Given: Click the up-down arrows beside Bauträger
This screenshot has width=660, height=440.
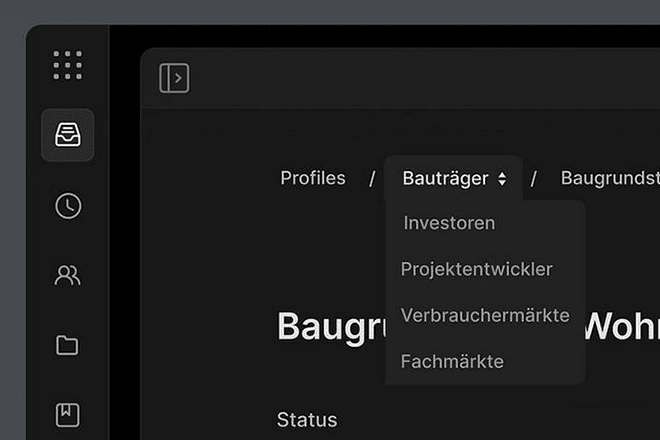Looking at the screenshot, I should 502,179.
